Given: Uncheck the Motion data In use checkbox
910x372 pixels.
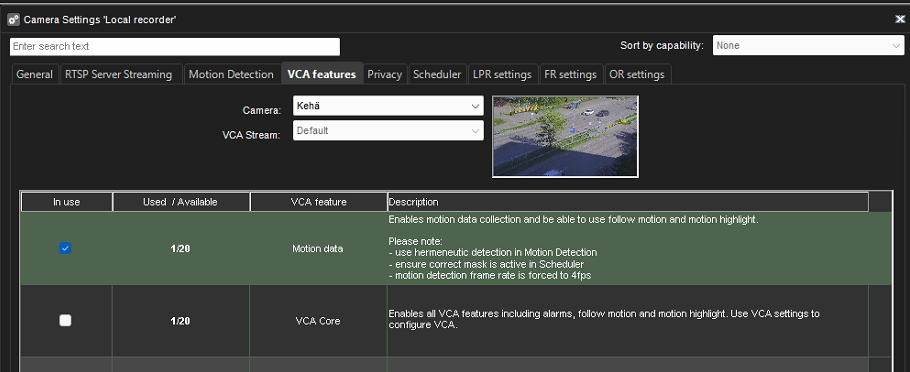Looking at the screenshot, I should pyautogui.click(x=66, y=248).
